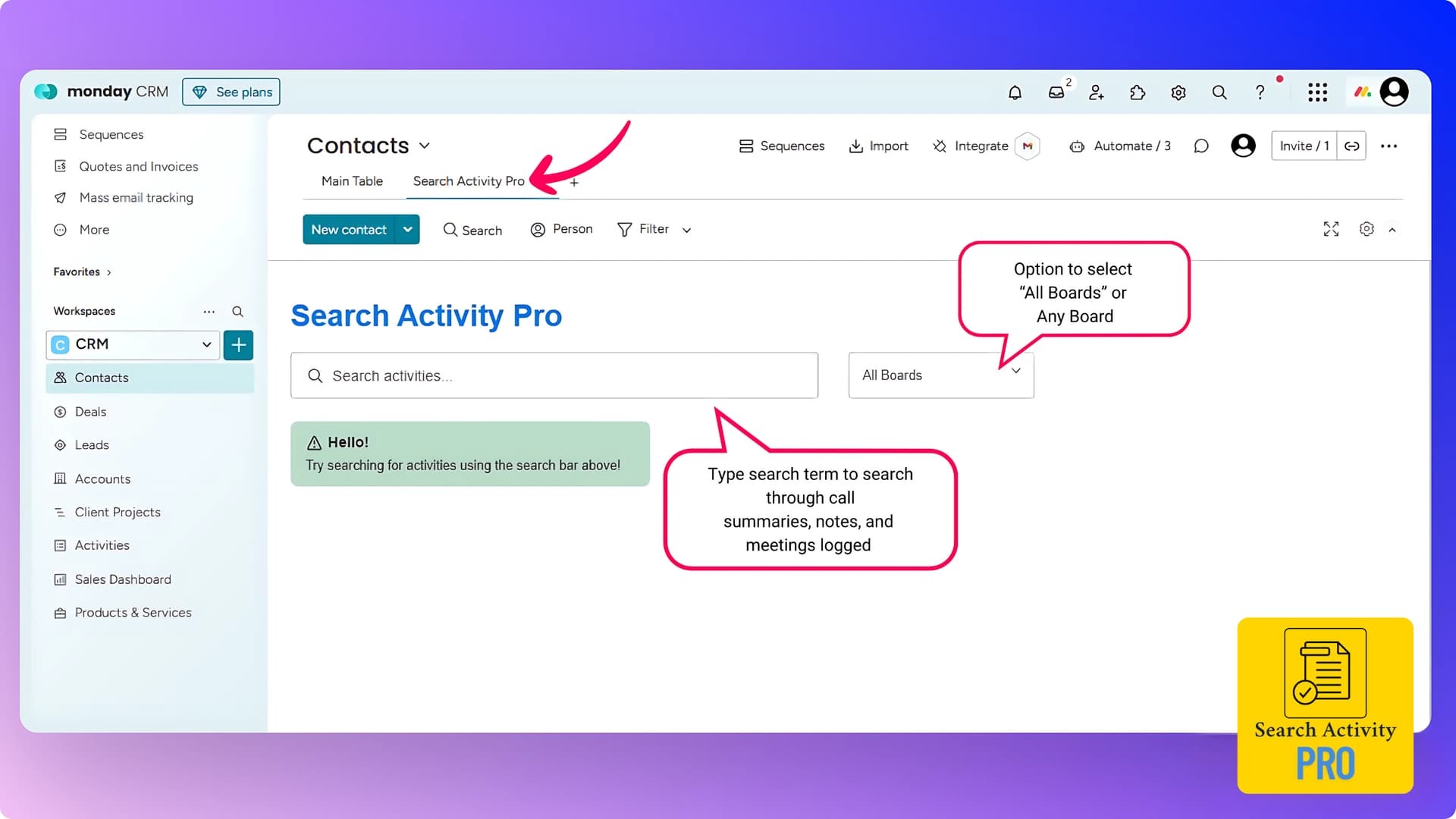Switch to Main Table tab
1456x819 pixels.
click(x=352, y=181)
